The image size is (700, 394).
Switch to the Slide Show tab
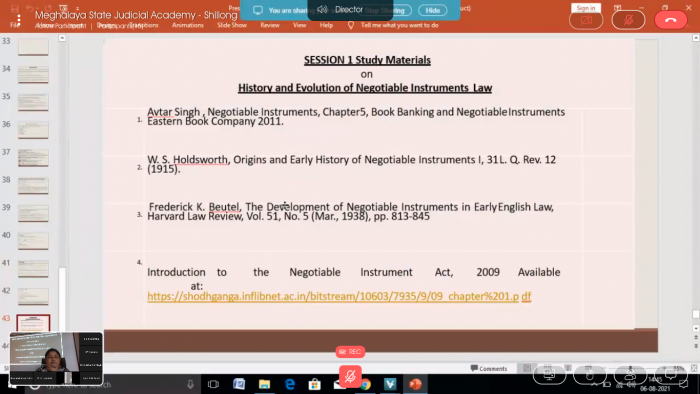[x=232, y=25]
